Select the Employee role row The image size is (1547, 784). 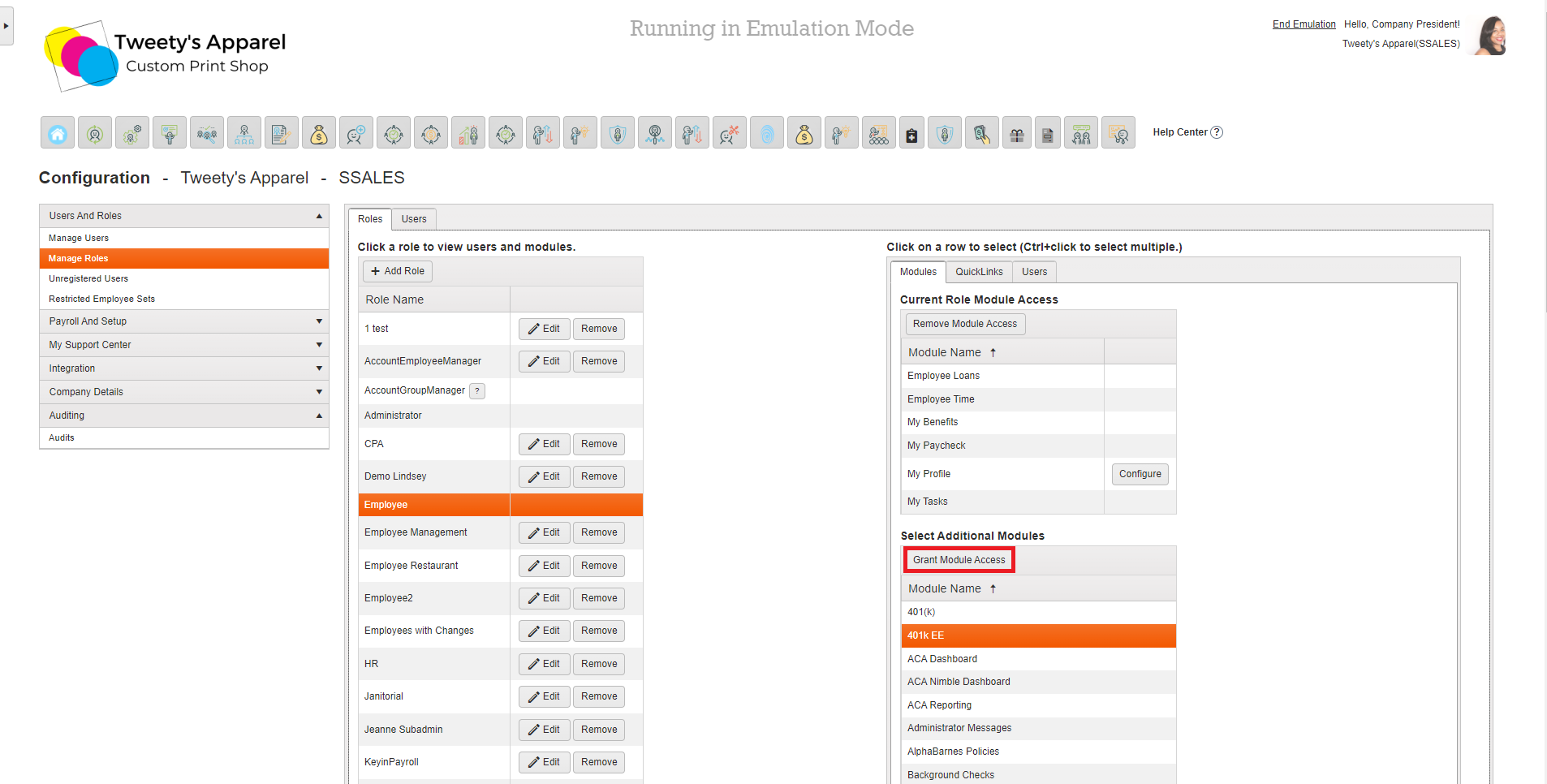point(501,505)
